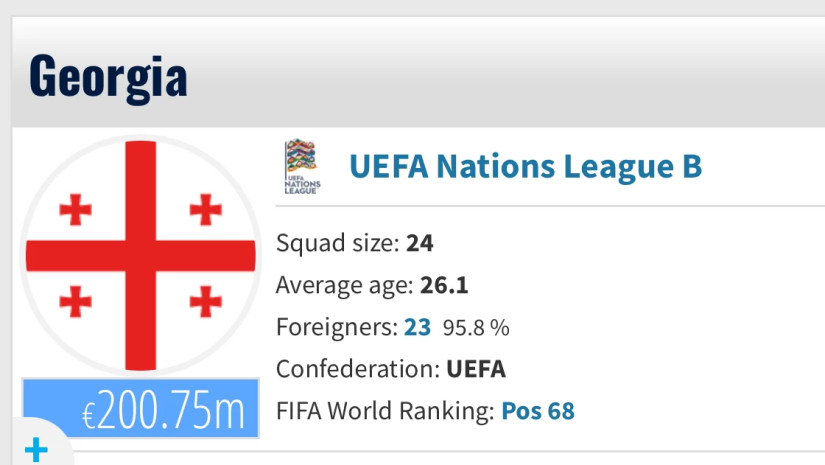Click the "FIFA World Ranking:" label
Screen dimensions: 825x465
[x=385, y=411]
